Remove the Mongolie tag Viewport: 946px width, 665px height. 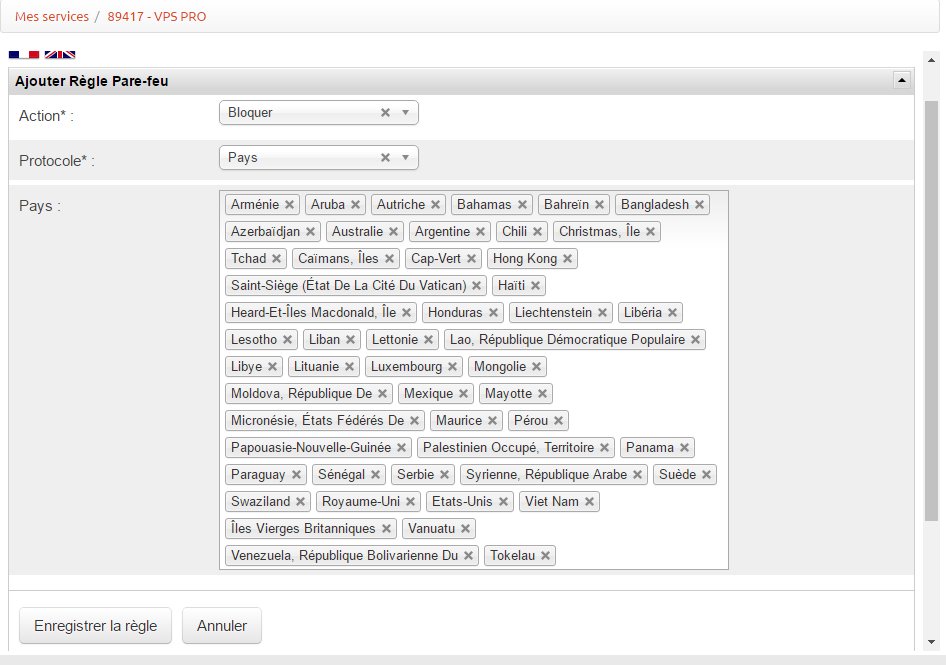pyautogui.click(x=536, y=367)
